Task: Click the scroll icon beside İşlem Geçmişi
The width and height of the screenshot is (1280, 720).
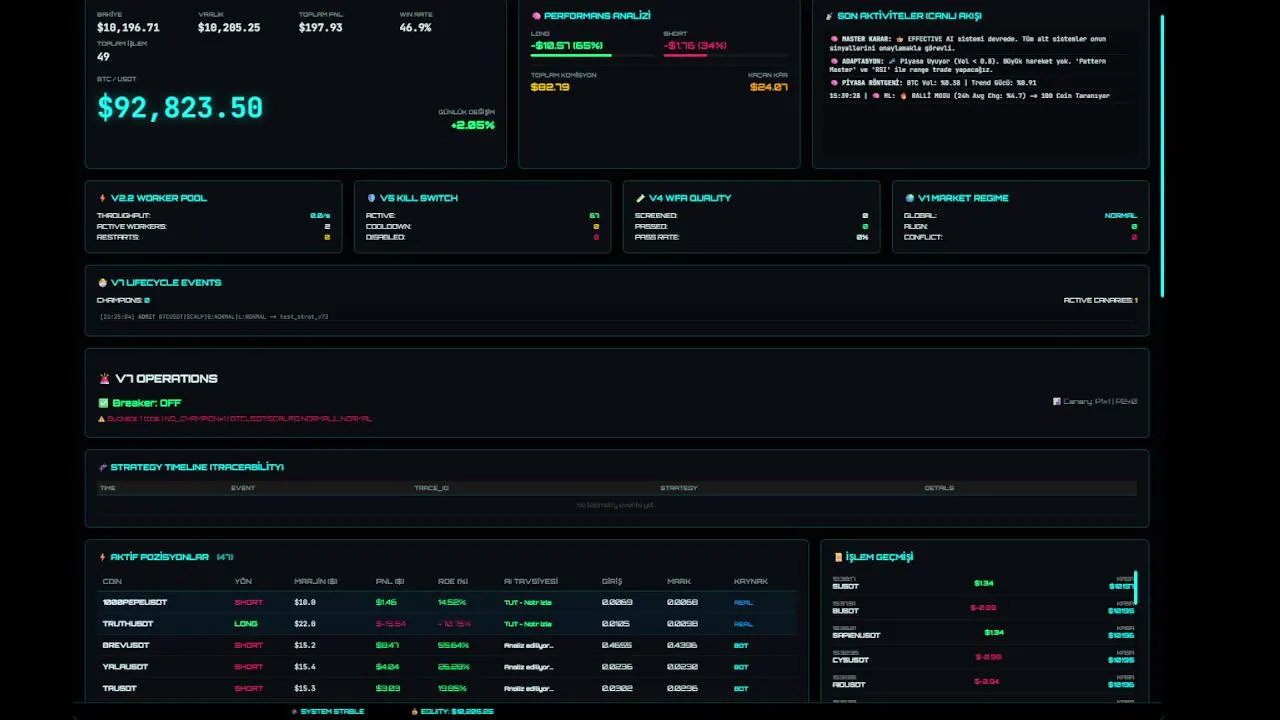Action: 838,557
